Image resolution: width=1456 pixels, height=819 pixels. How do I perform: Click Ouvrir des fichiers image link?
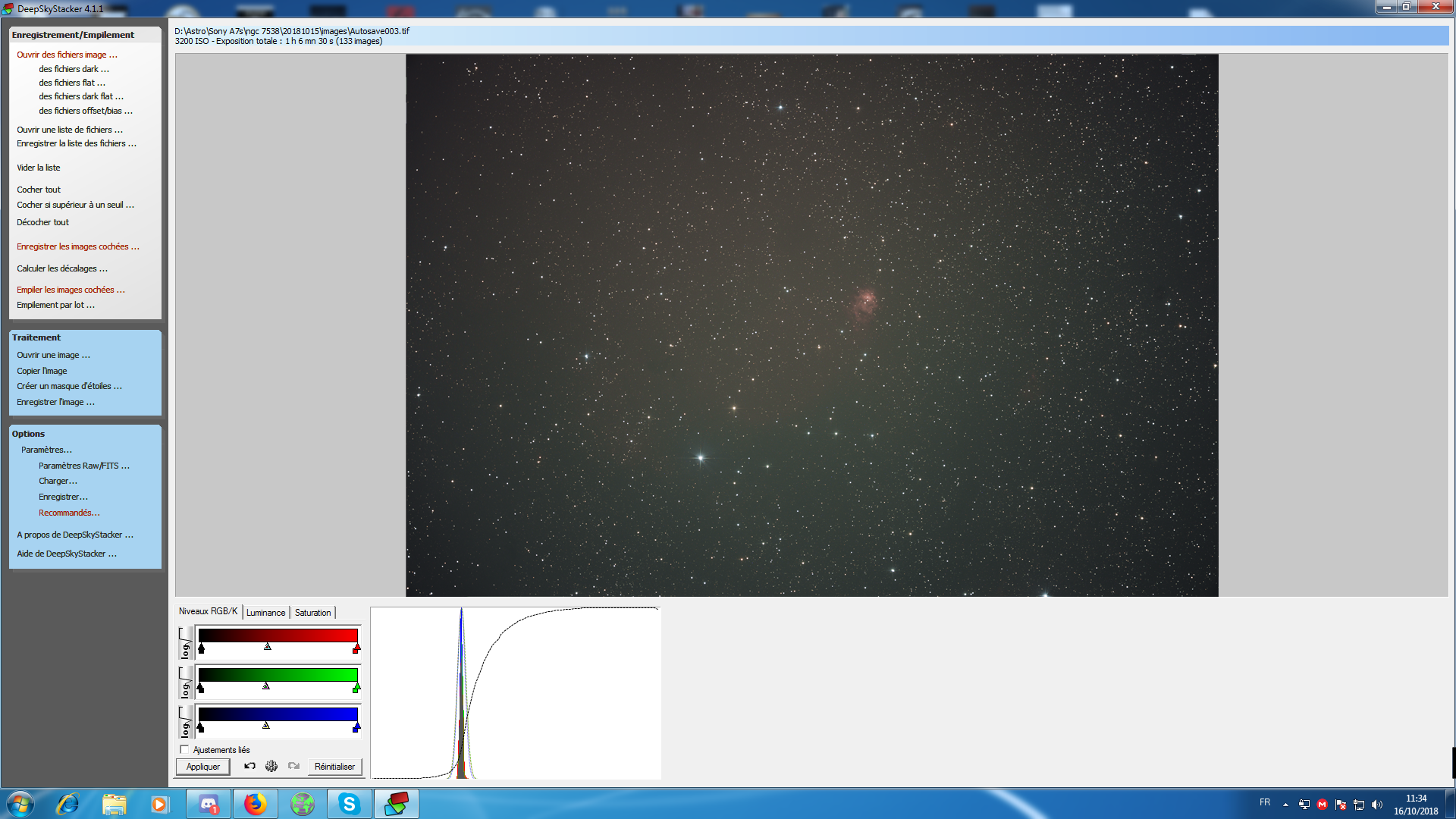coord(67,55)
